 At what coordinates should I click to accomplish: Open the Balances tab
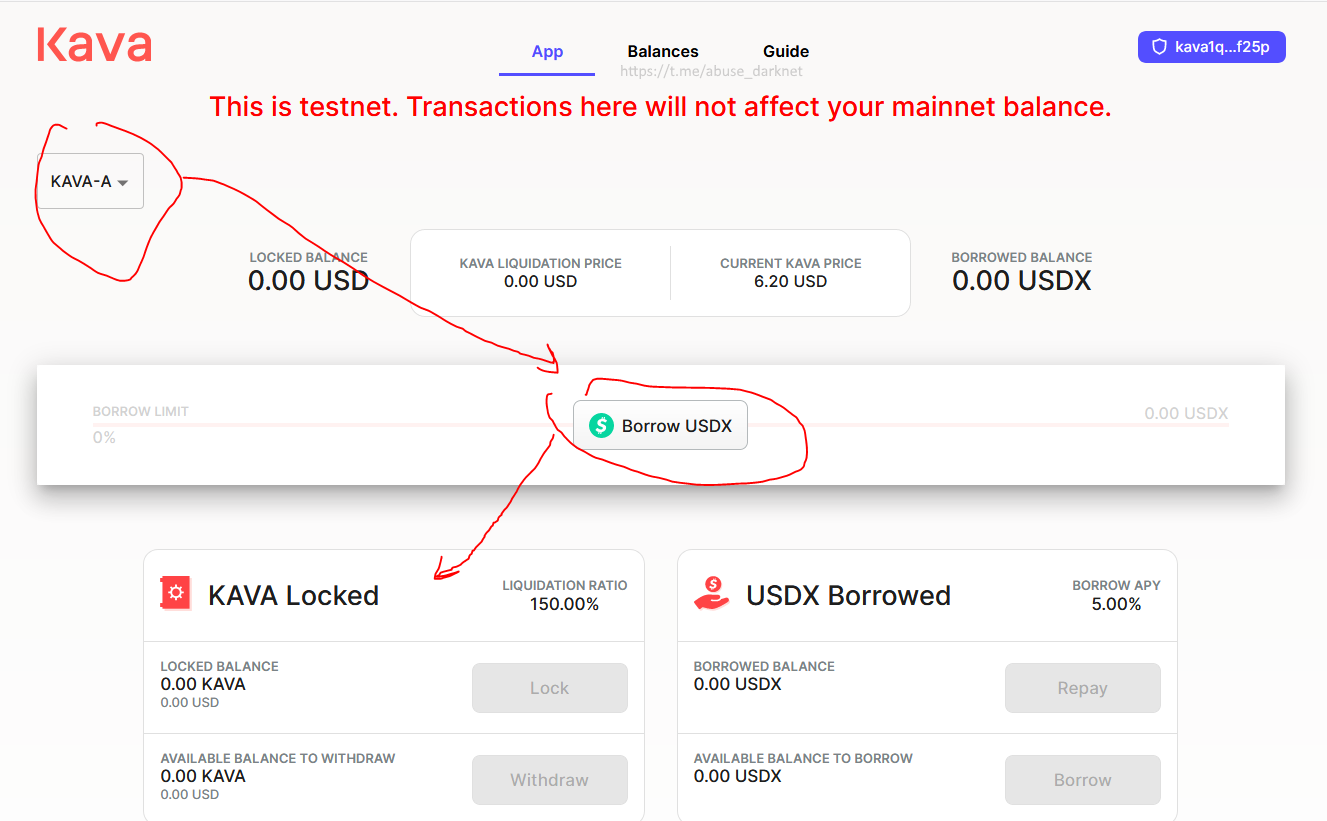click(x=663, y=52)
